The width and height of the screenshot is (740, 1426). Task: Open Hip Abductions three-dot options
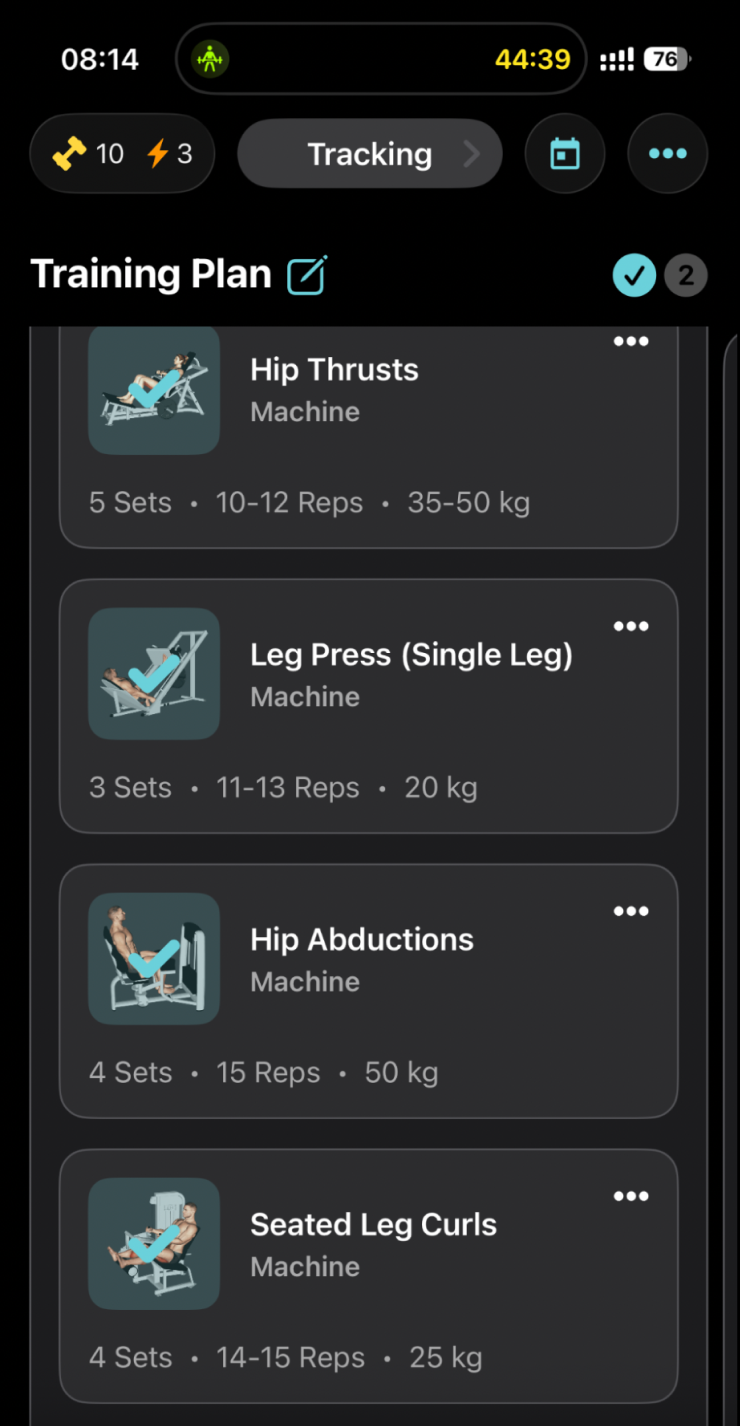click(x=631, y=911)
